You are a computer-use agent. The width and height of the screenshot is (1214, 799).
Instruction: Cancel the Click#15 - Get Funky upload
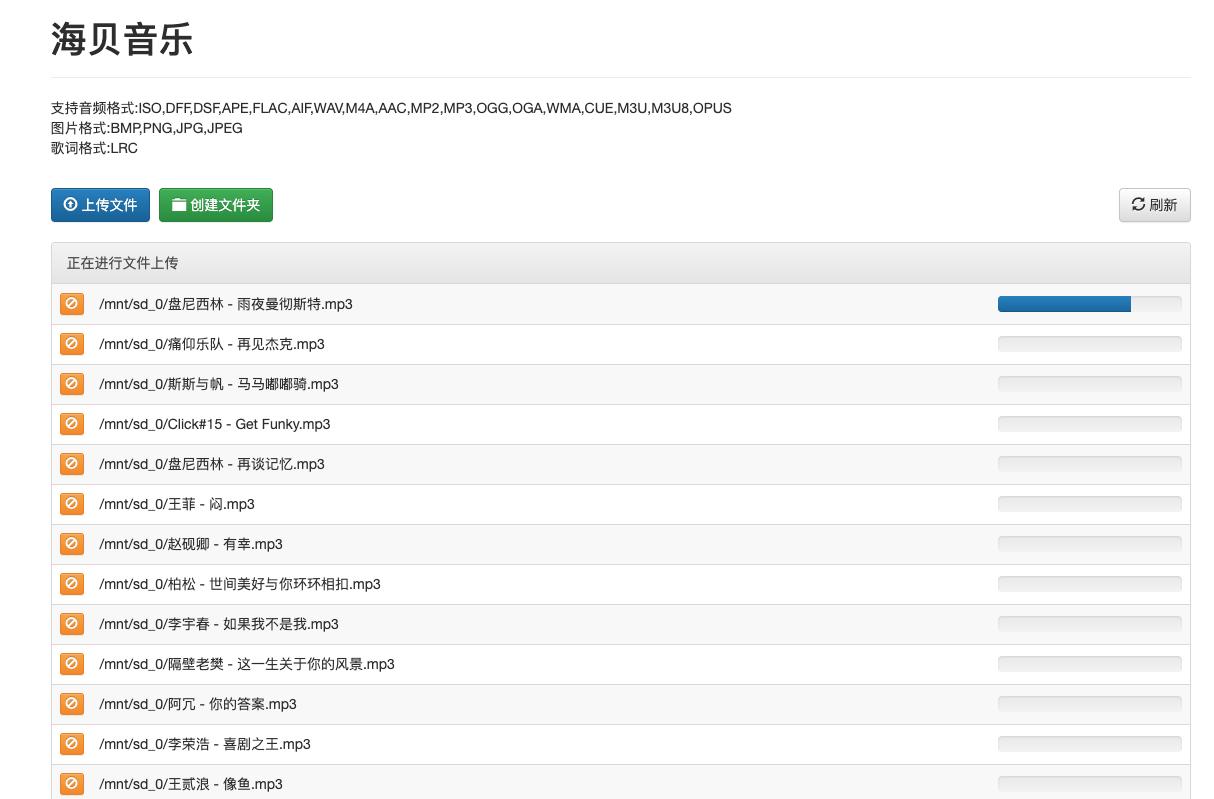71,423
